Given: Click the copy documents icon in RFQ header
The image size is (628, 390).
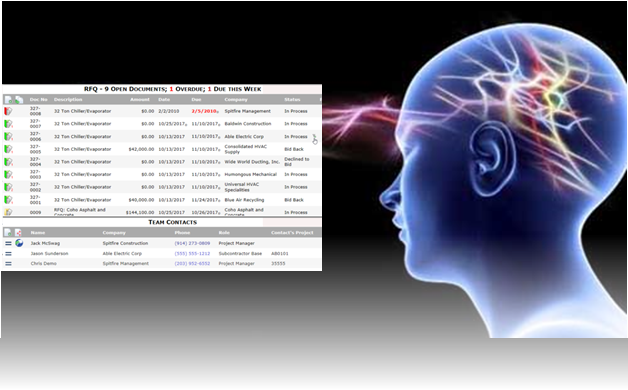Looking at the screenshot, I should (x=19, y=100).
